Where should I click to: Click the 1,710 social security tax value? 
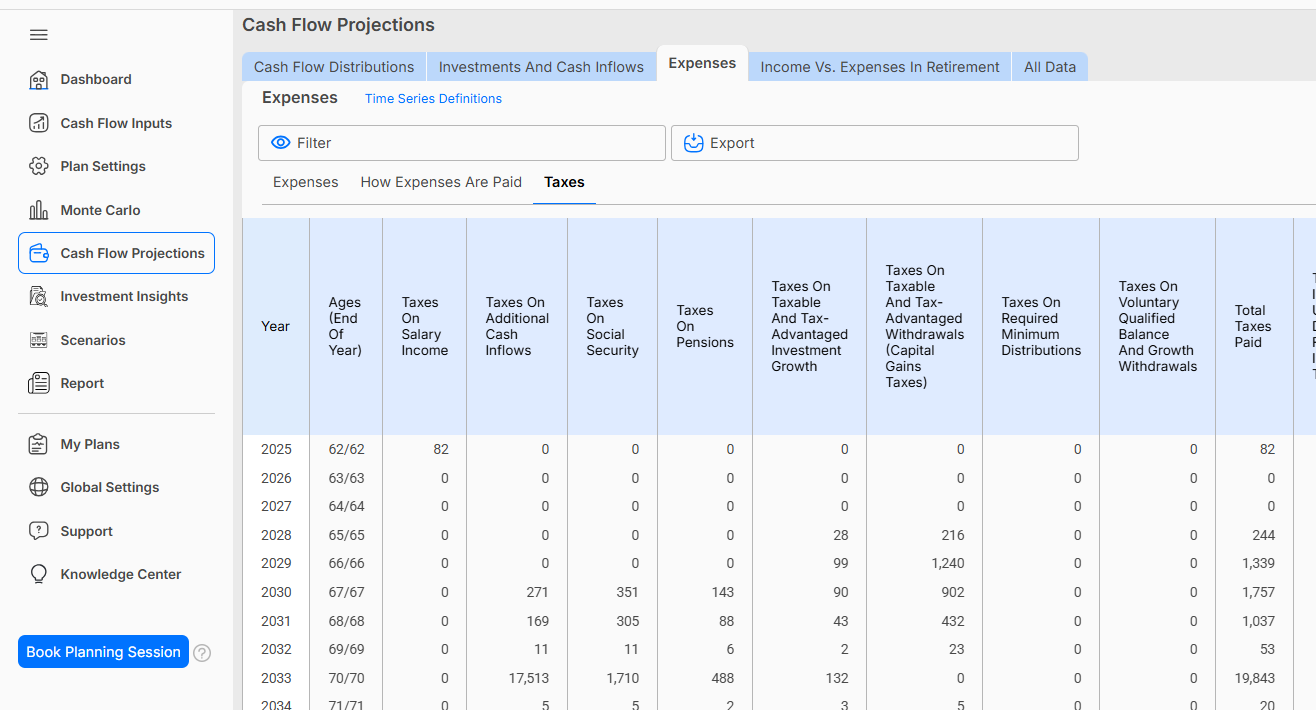(x=621, y=678)
